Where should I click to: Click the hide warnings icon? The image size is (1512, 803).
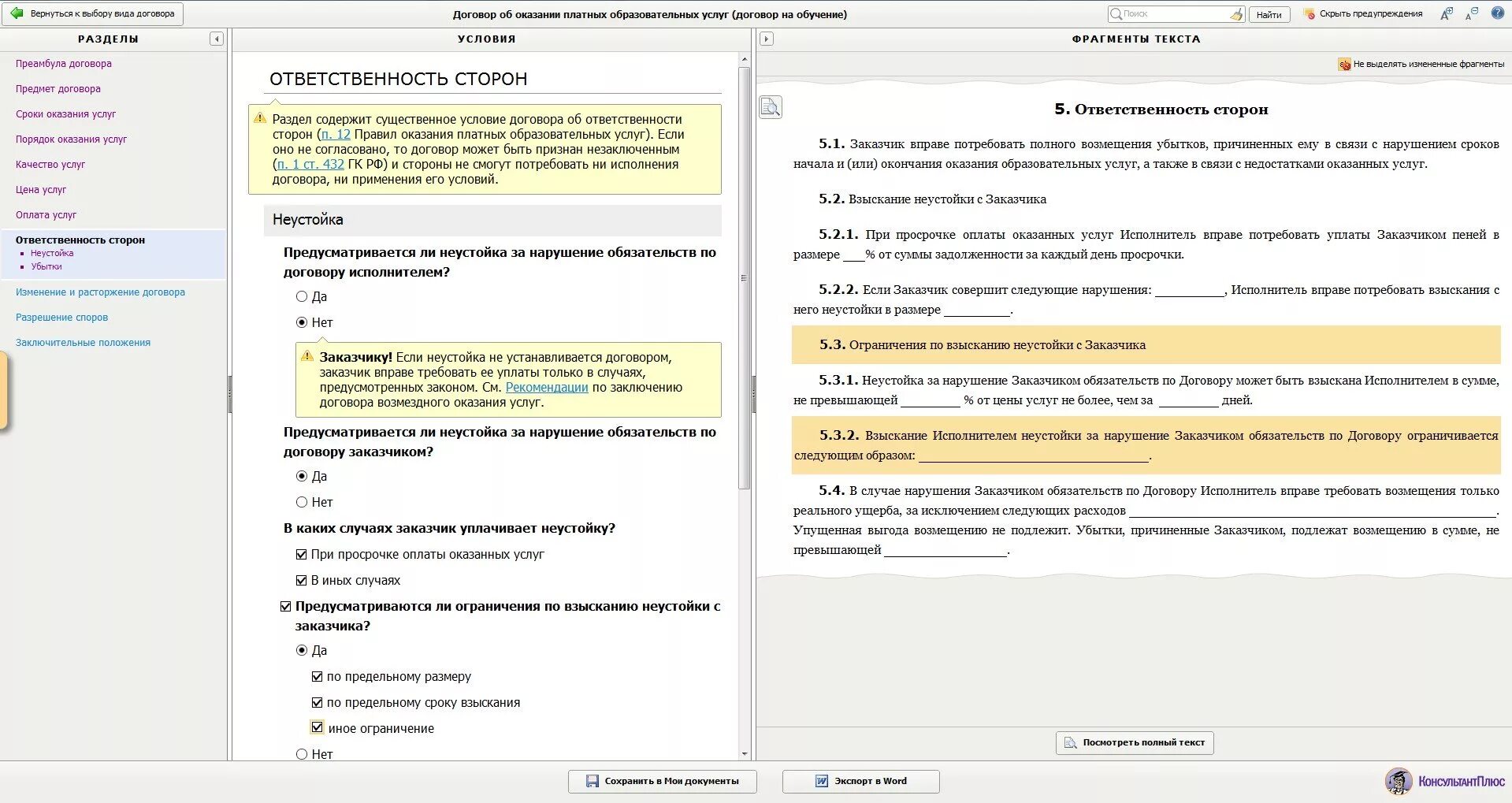pyautogui.click(x=1310, y=14)
